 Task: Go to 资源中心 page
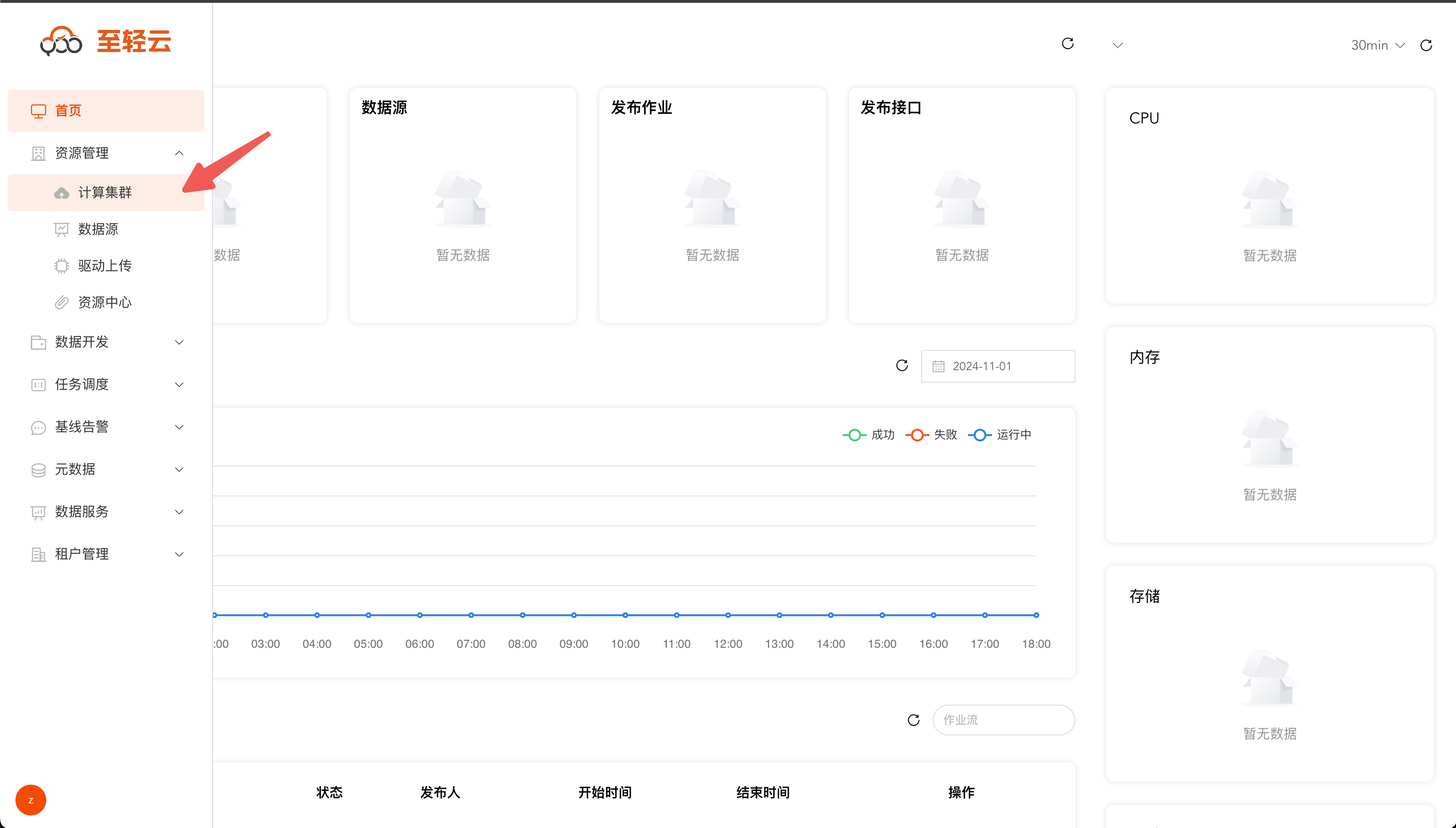pos(106,302)
